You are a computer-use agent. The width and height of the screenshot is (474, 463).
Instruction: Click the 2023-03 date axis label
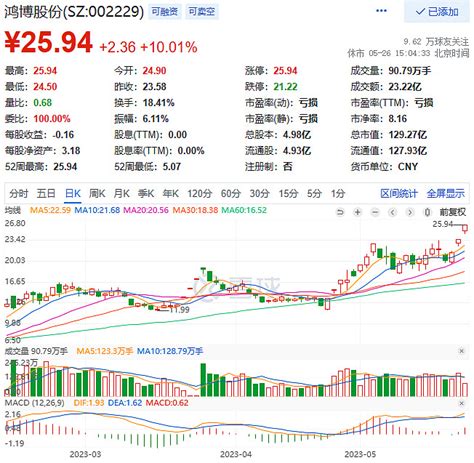85,454
